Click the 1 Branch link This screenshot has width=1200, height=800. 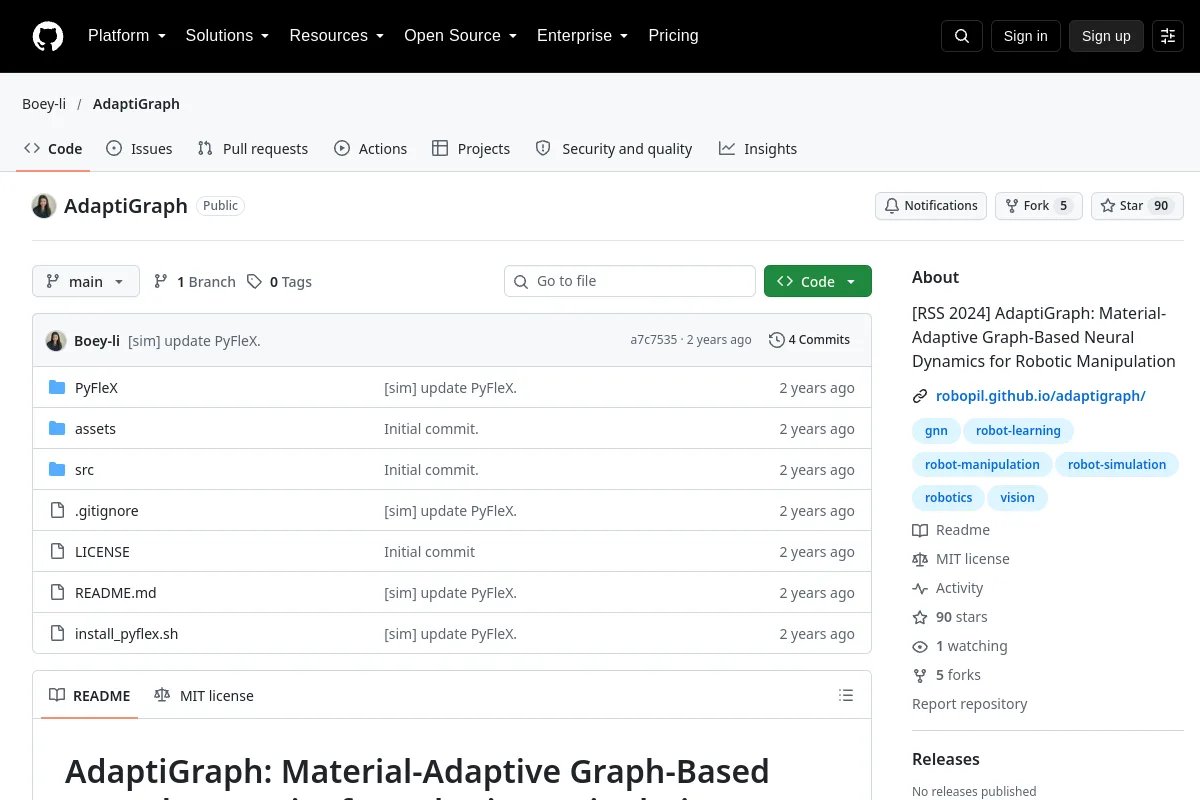point(194,282)
